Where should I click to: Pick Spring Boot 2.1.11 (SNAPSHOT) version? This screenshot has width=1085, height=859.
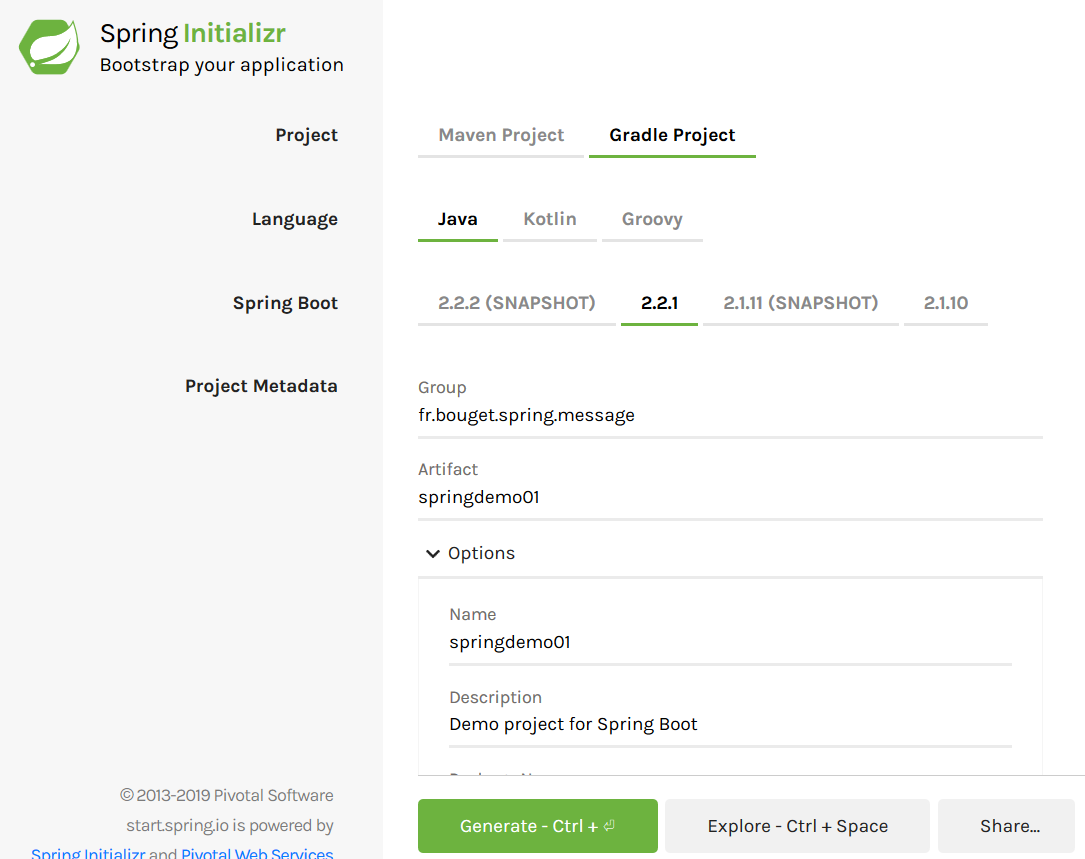click(x=800, y=304)
